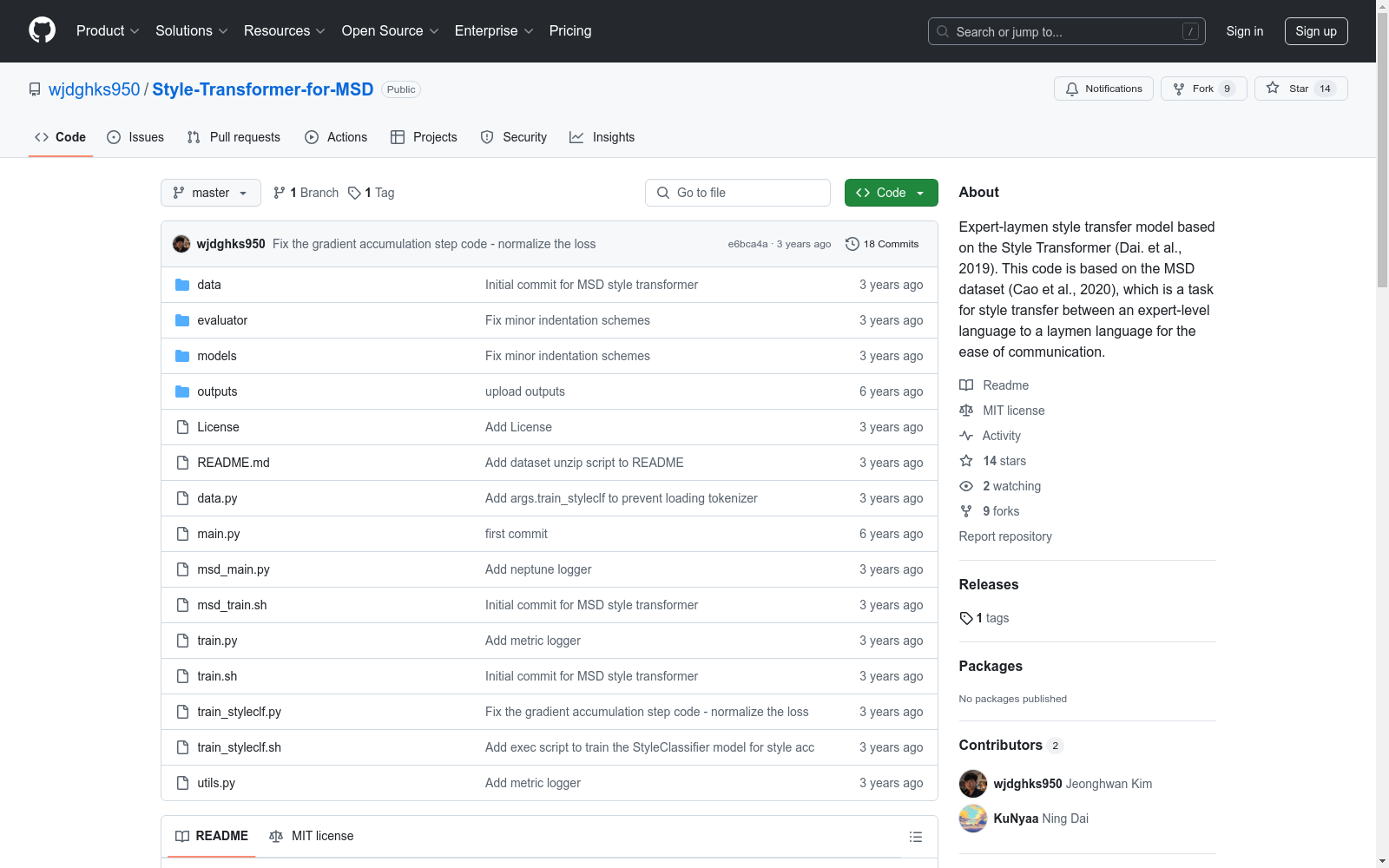The height and width of the screenshot is (868, 1389).
Task: View the 1 Branch link
Action: point(306,193)
